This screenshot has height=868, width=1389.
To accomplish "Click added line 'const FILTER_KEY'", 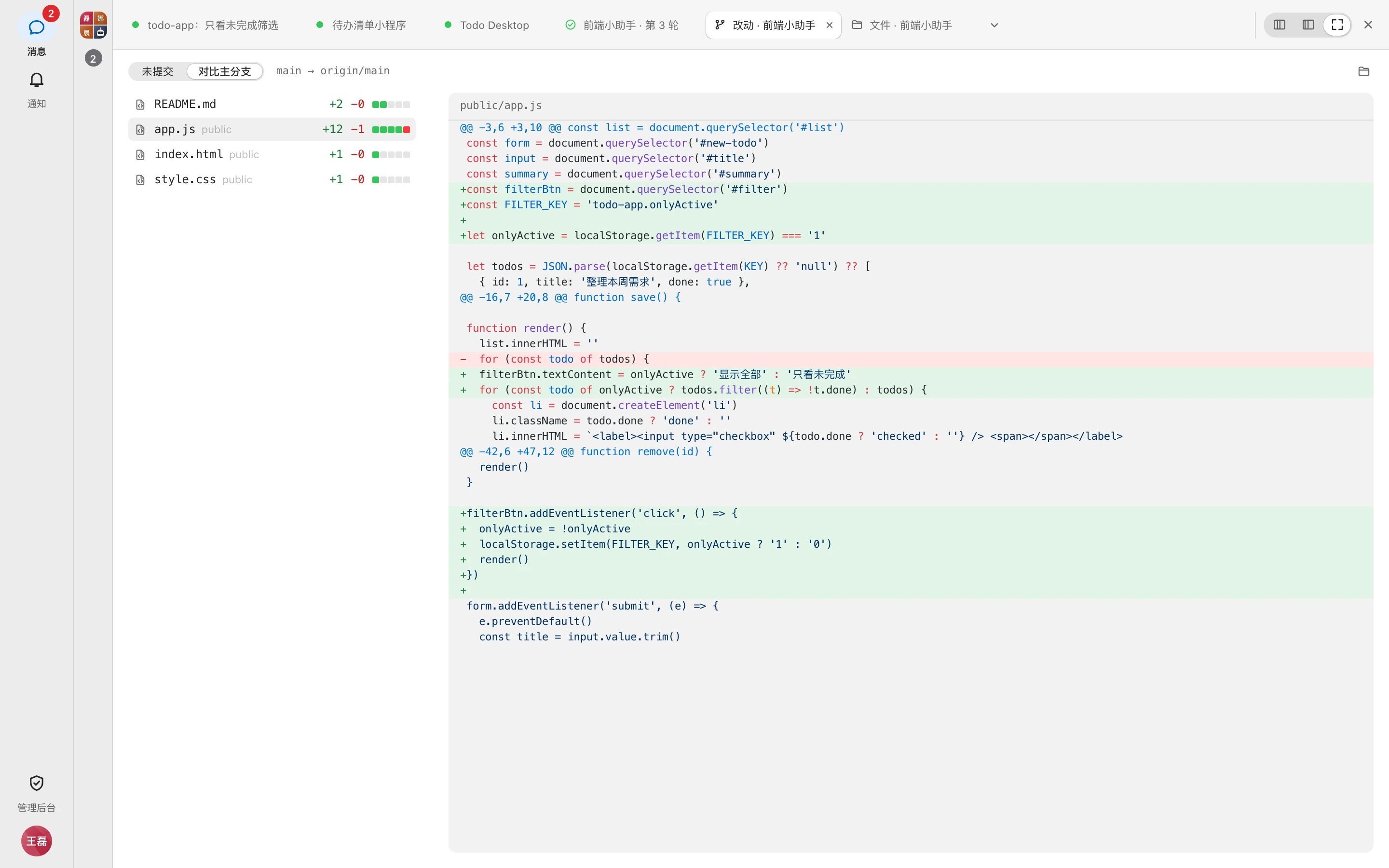I will tap(911, 205).
